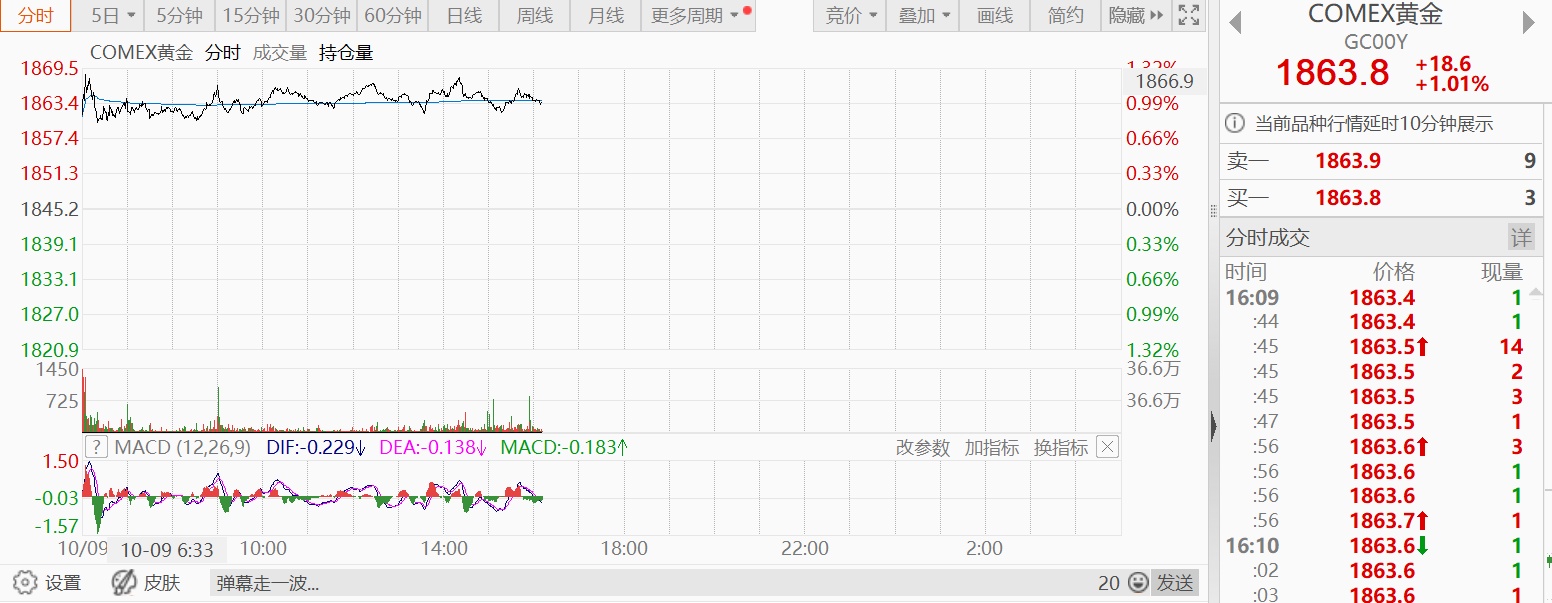Select the 分时 tab
The height and width of the screenshot is (603, 1552).
(36, 15)
